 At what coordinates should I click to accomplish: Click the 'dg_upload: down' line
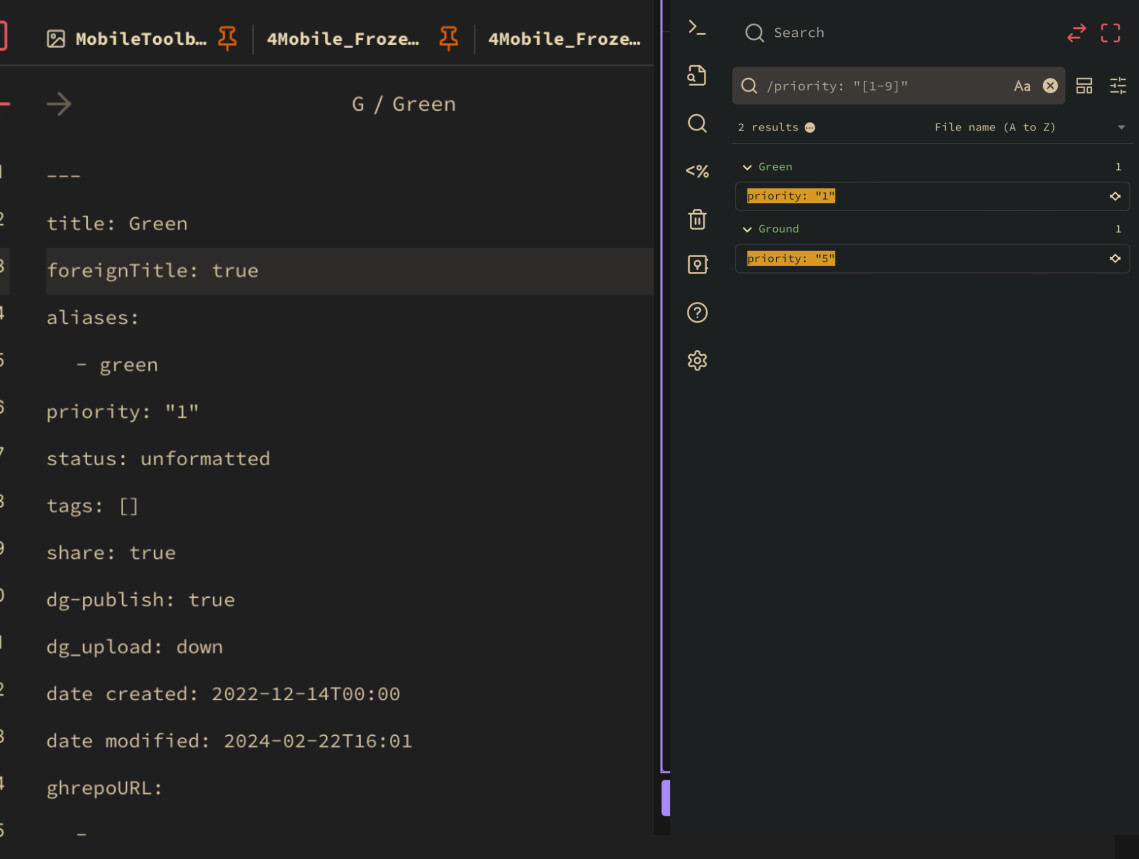(134, 647)
